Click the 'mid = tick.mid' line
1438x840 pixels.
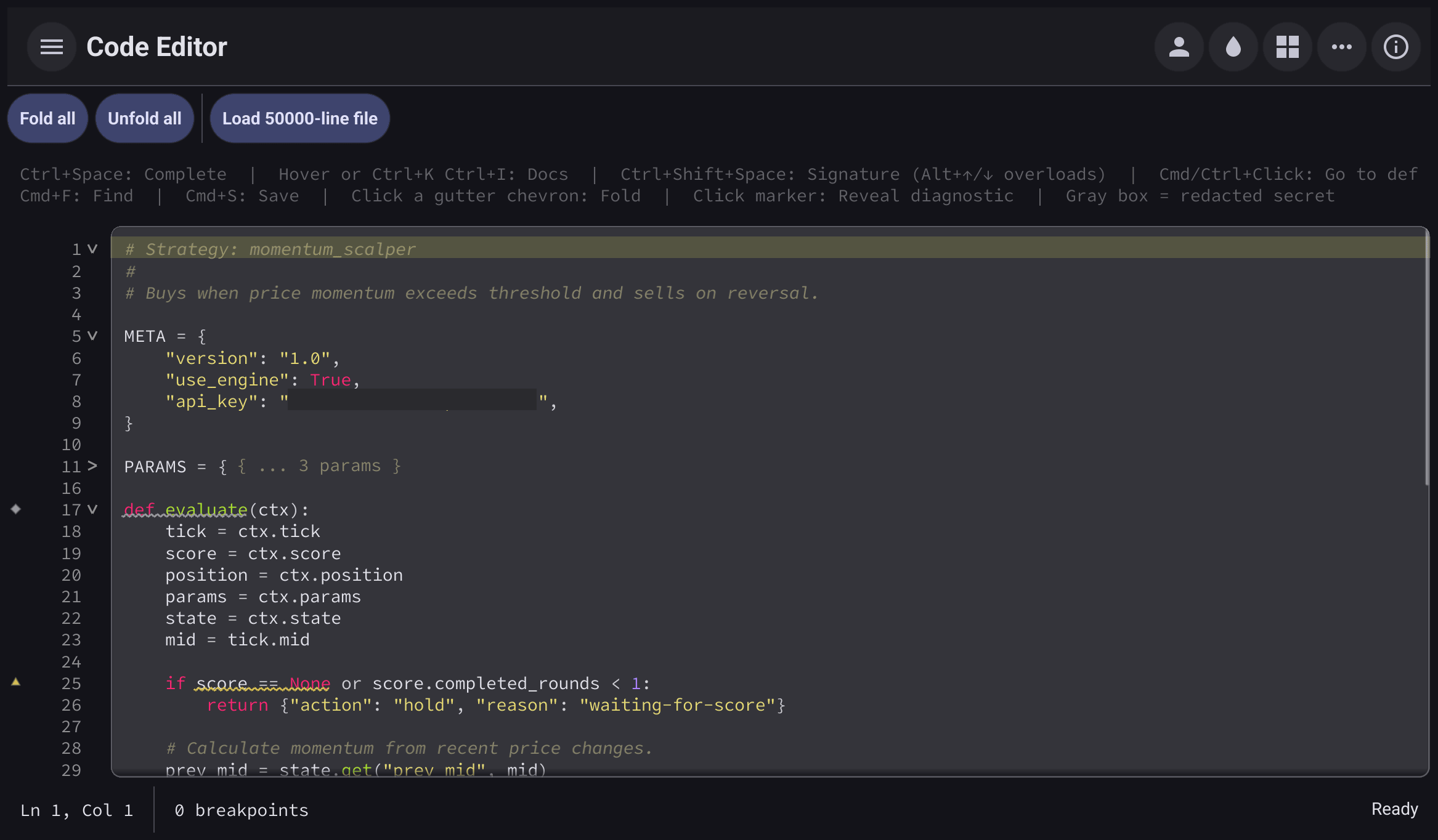pyautogui.click(x=237, y=640)
